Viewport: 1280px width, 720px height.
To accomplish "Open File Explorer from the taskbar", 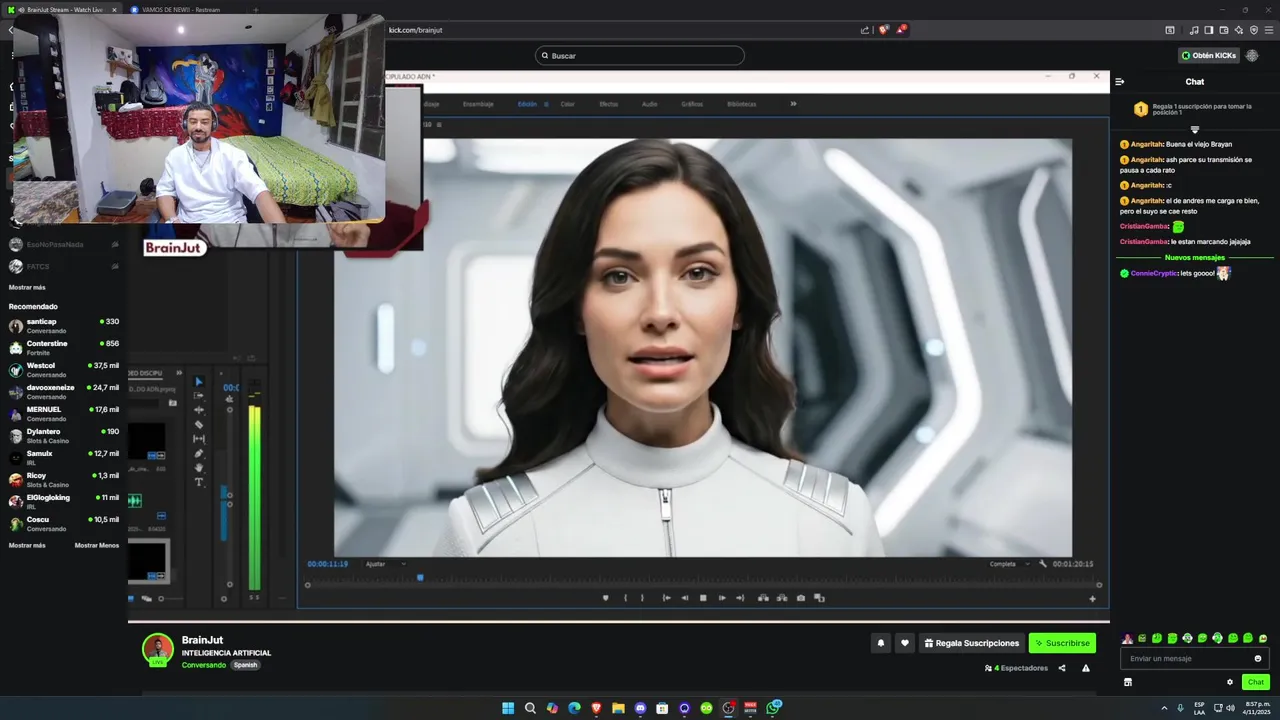I will point(618,708).
